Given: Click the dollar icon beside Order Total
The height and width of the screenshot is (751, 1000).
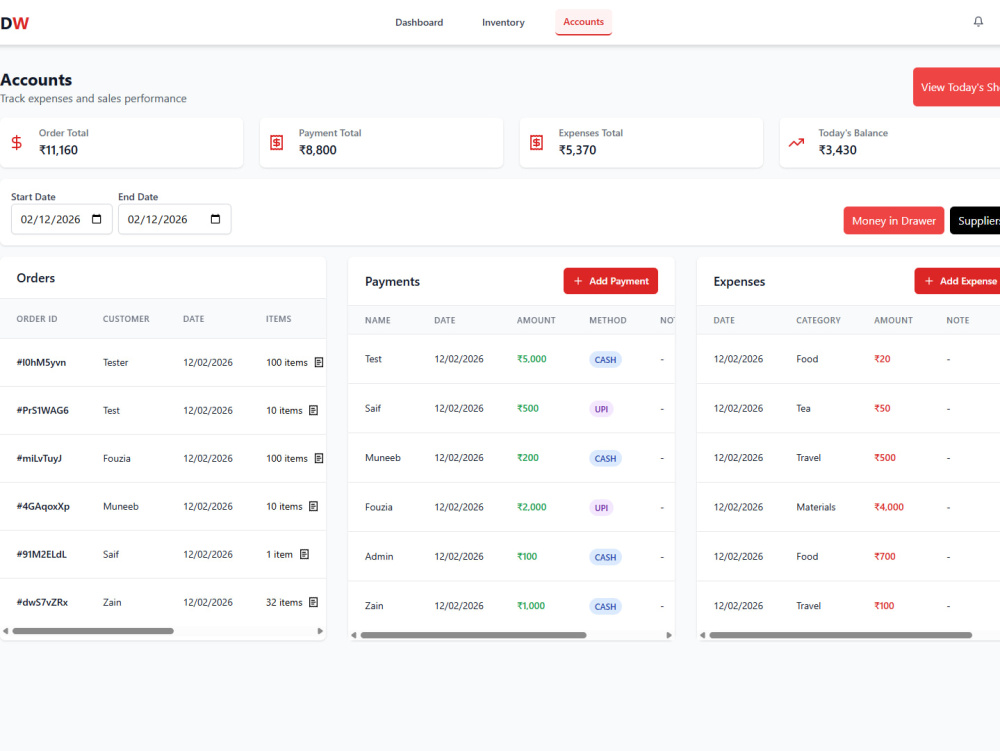Looking at the screenshot, I should click(17, 142).
